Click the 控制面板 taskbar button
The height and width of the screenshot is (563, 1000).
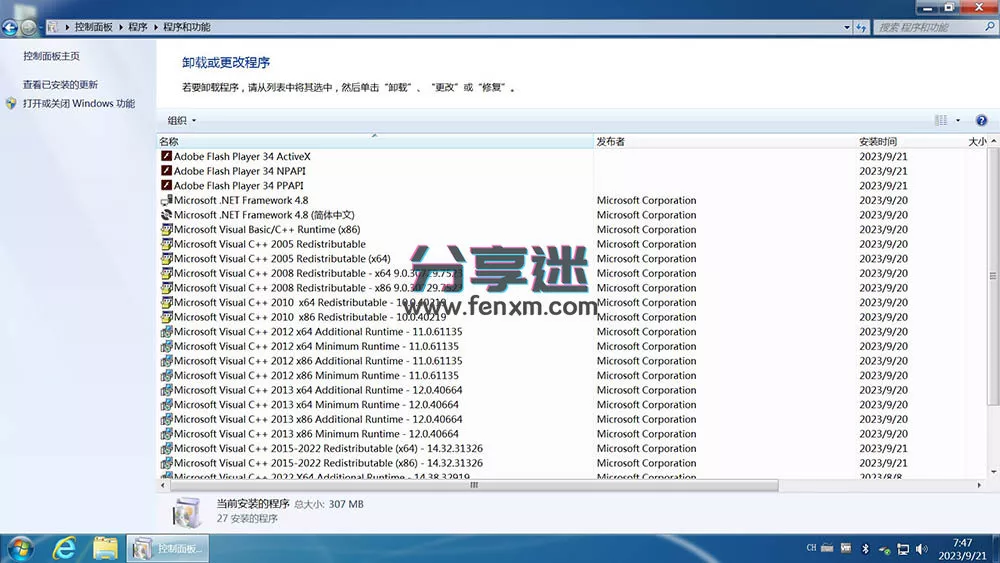[x=167, y=548]
